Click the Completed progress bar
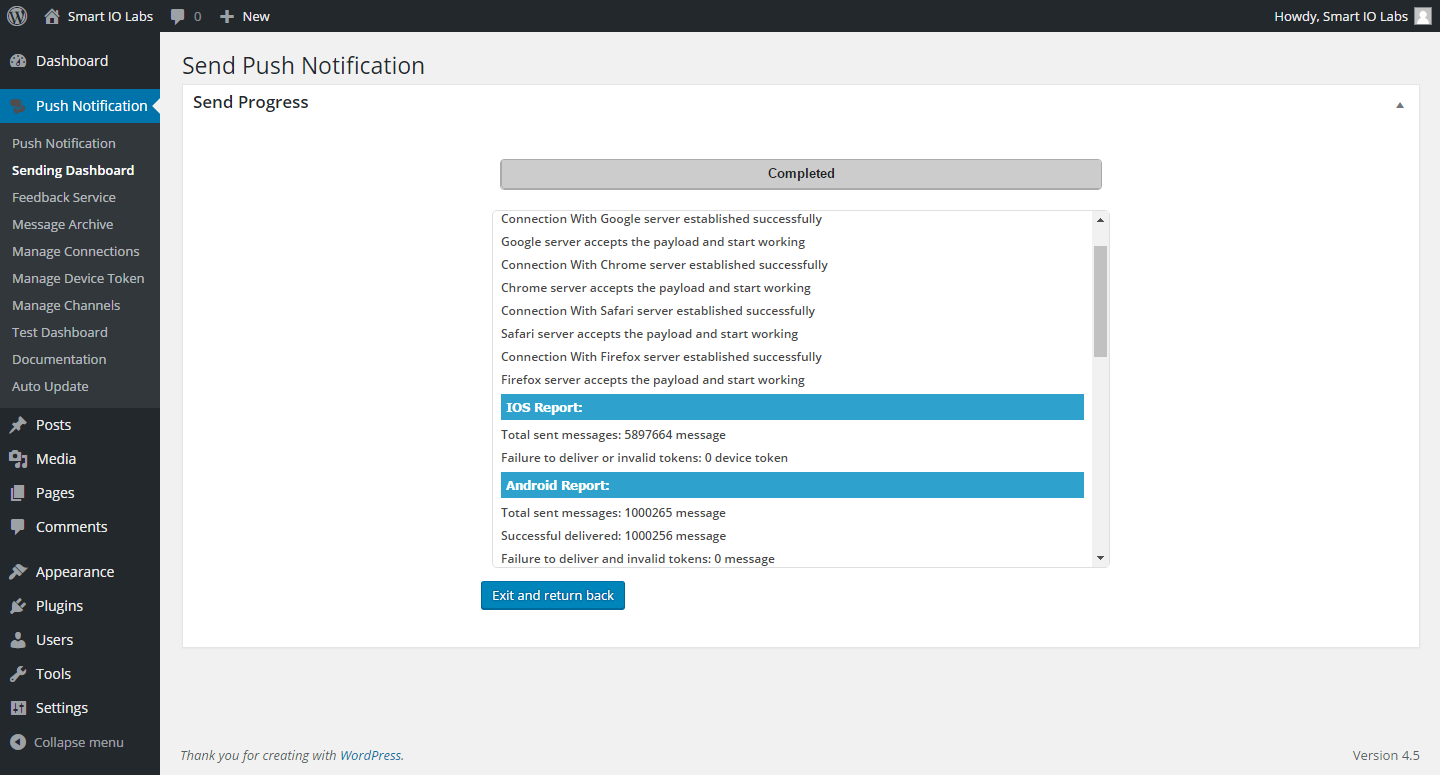Screen dimensions: 1440x775 point(801,174)
